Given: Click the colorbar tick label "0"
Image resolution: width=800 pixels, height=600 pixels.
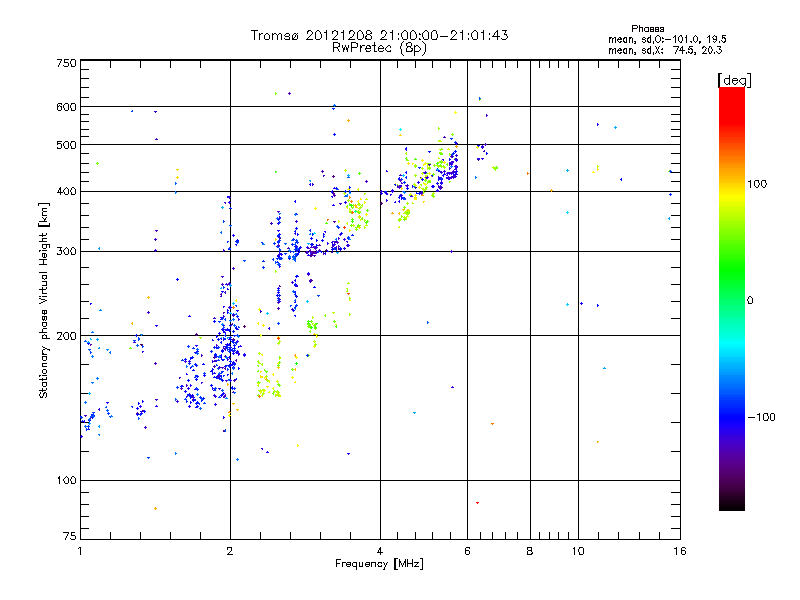Looking at the screenshot, I should tap(750, 301).
